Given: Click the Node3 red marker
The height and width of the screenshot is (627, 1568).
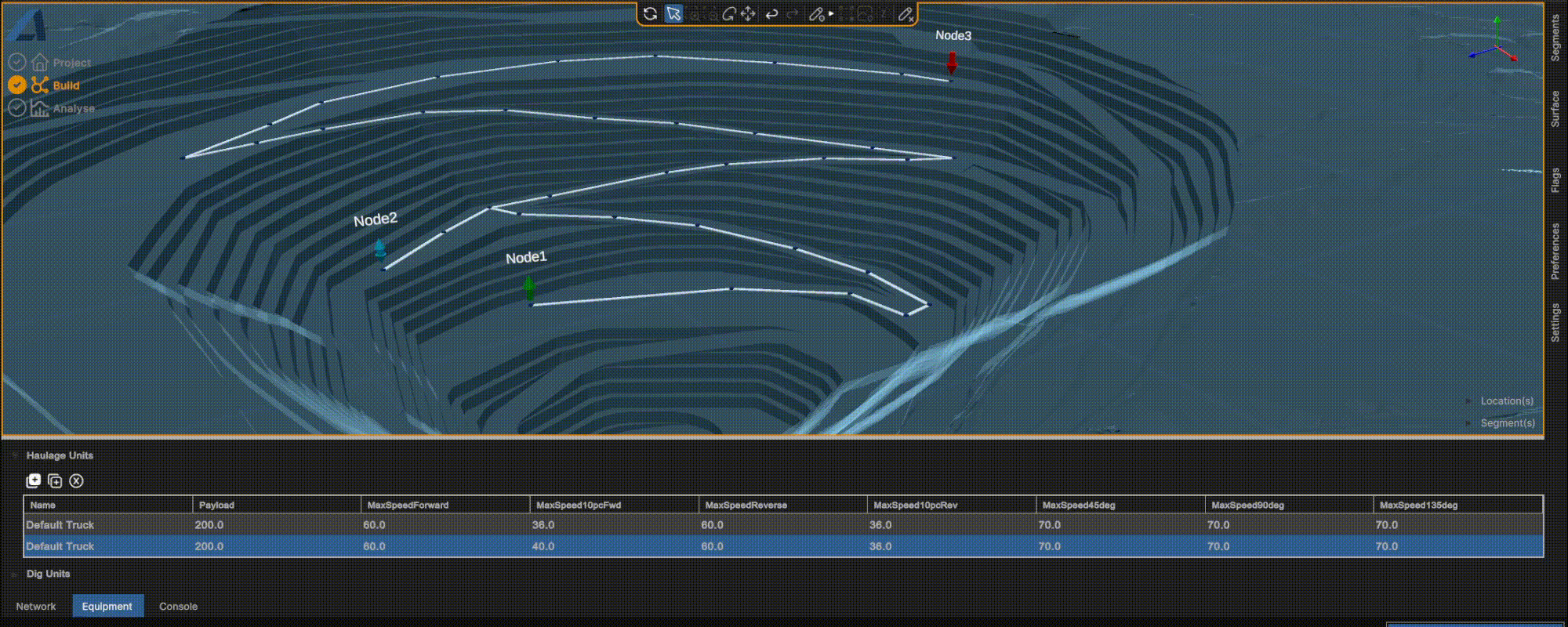Looking at the screenshot, I should [952, 63].
